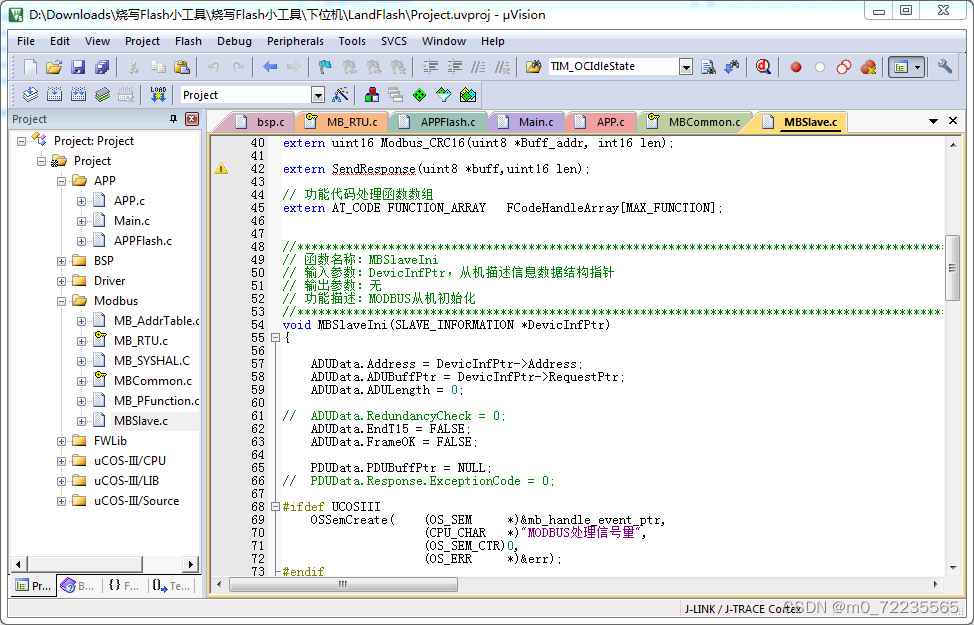This screenshot has height=625, width=974.
Task: Kill all breakpoints
Action: pos(868,66)
